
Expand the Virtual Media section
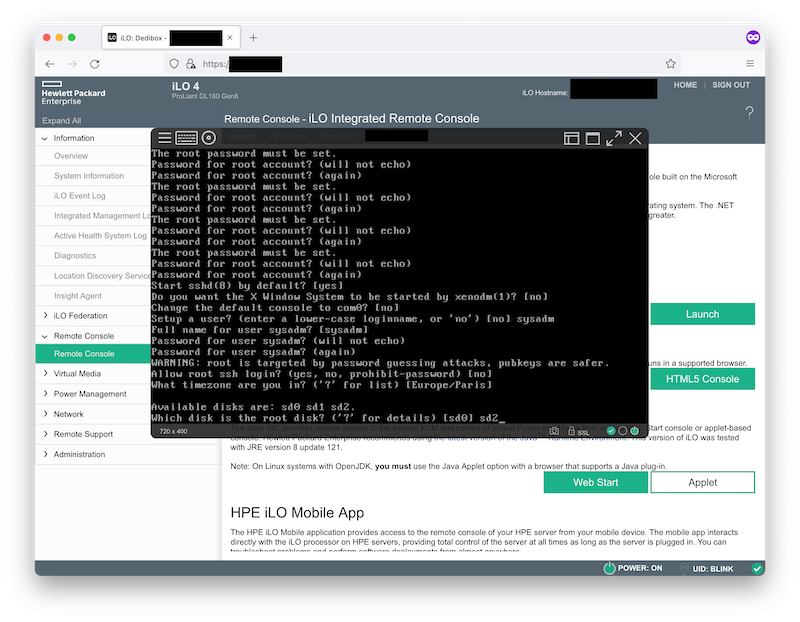tap(45, 374)
